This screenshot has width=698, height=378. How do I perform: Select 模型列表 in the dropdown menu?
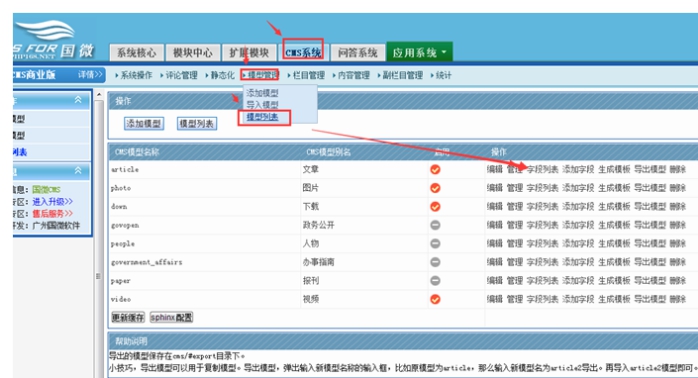pos(262,117)
